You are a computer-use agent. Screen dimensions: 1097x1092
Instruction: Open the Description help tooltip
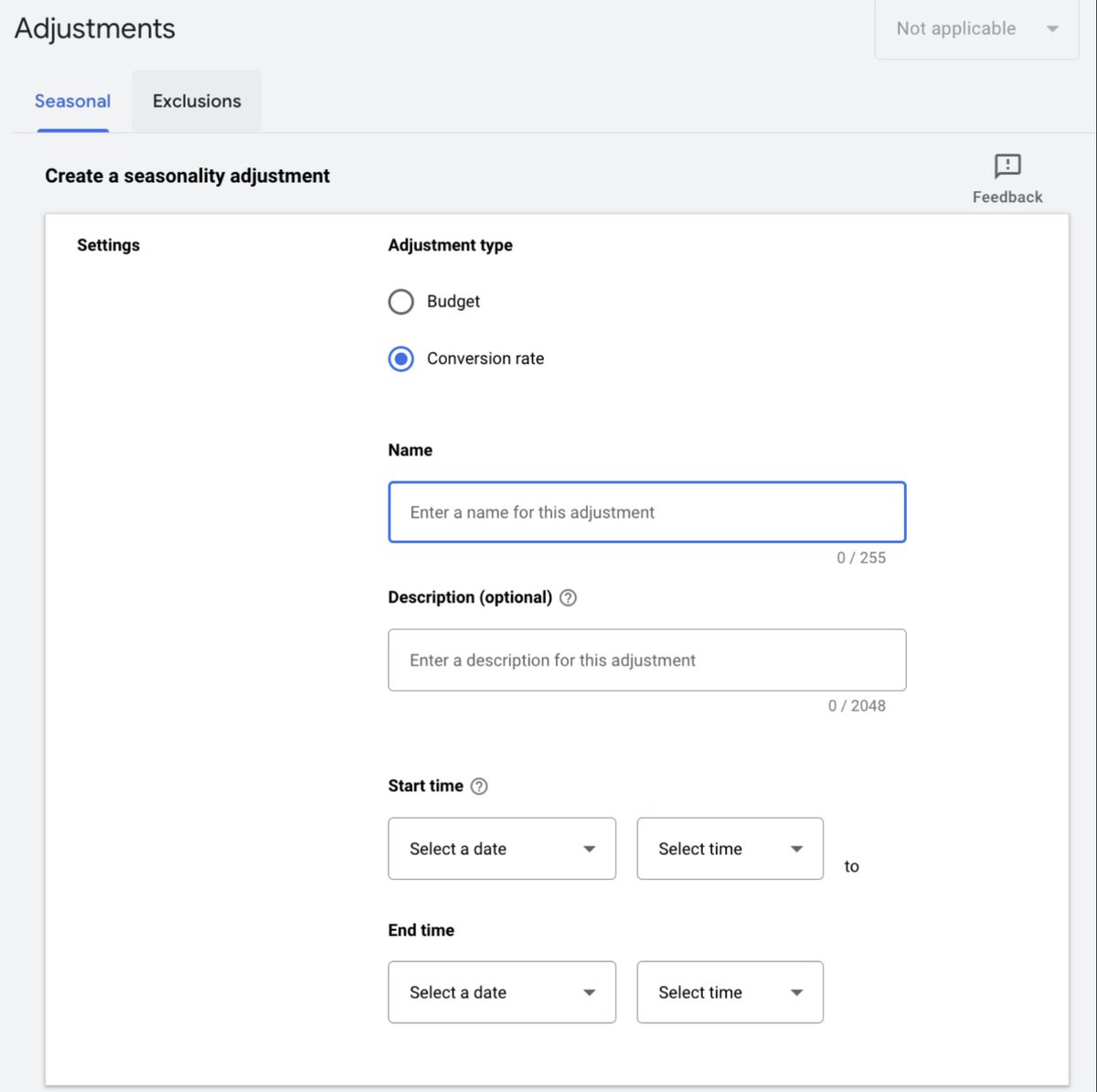click(x=568, y=597)
